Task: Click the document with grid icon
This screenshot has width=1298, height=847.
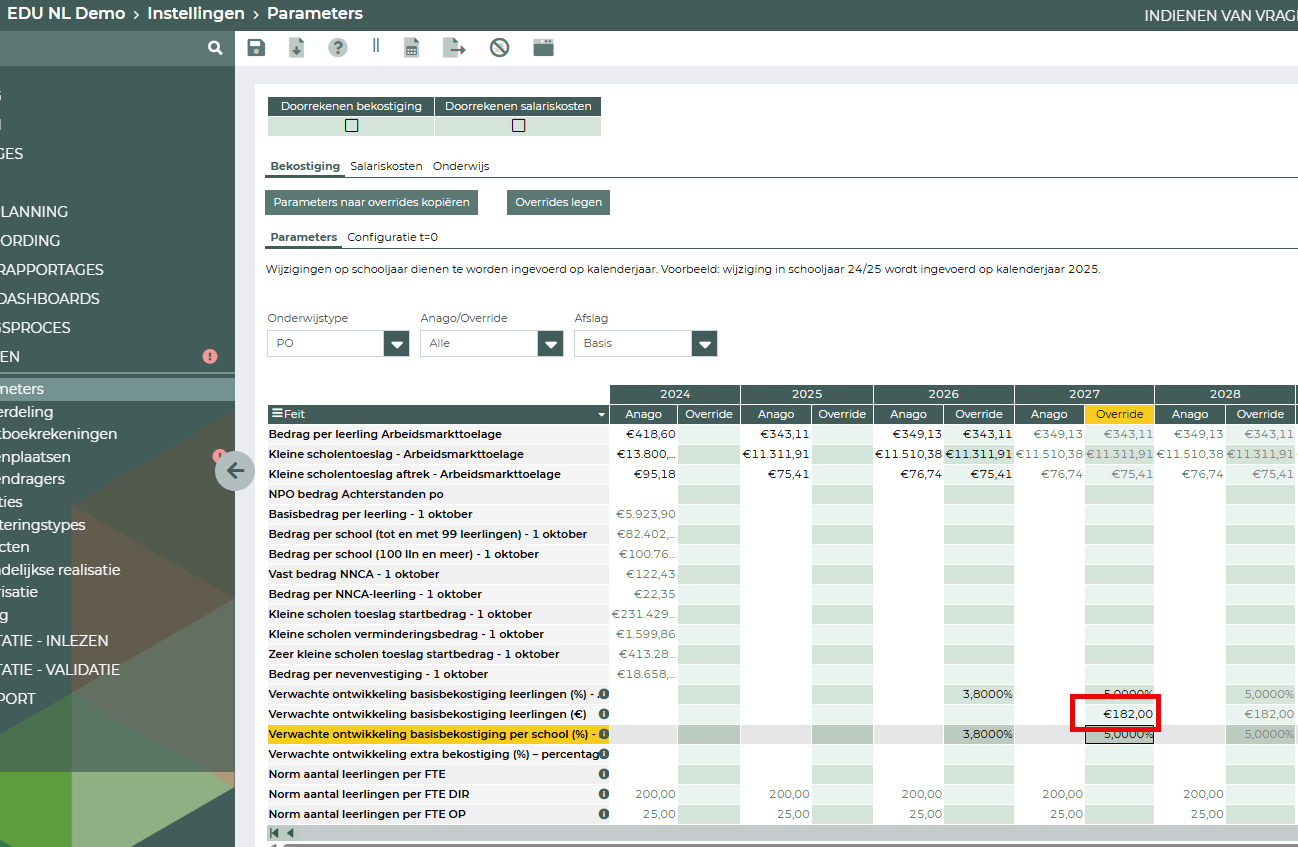Action: [x=411, y=48]
